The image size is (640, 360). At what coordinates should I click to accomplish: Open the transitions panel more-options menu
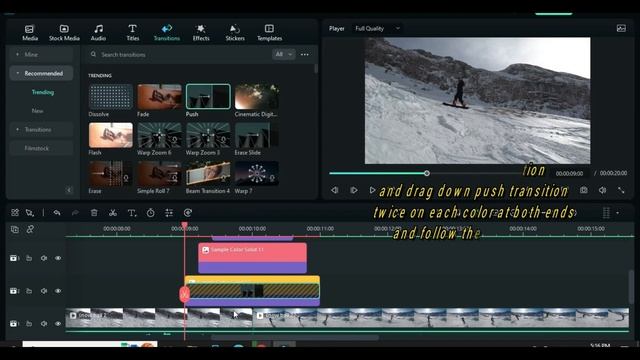305,54
